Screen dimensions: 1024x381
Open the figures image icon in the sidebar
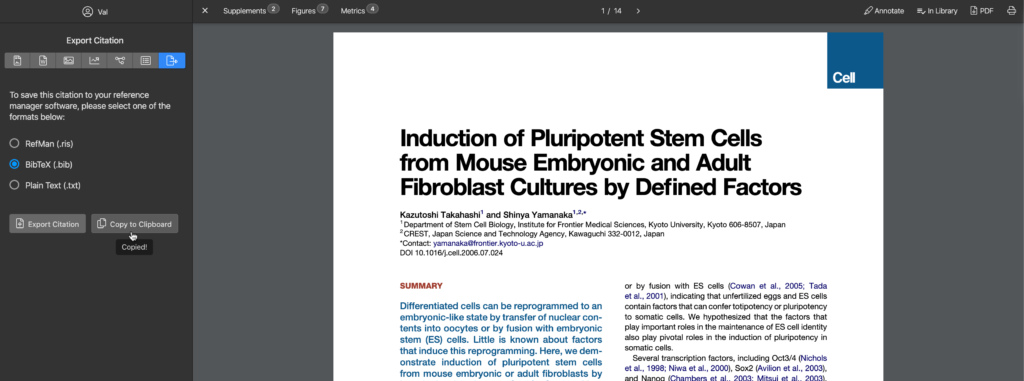pyautogui.click(x=69, y=61)
